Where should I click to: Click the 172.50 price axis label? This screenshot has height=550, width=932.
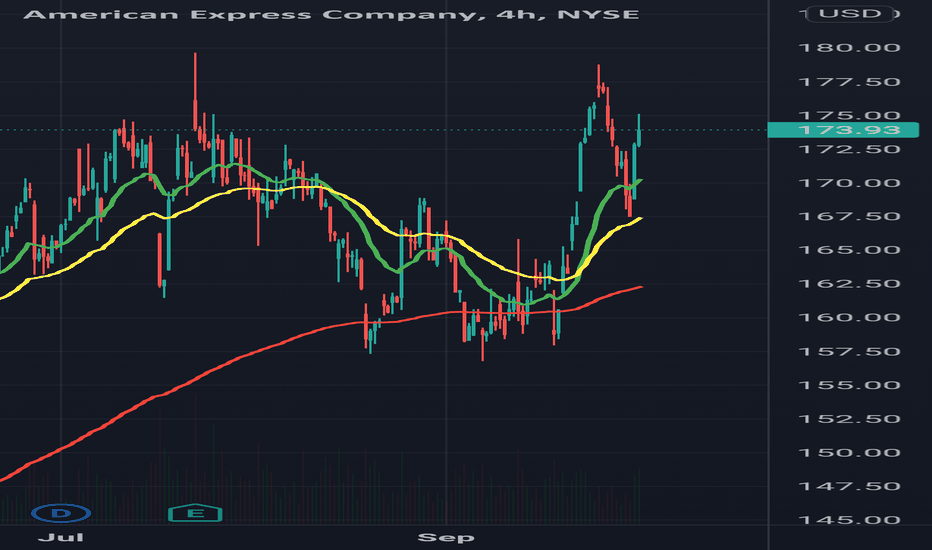coord(849,149)
